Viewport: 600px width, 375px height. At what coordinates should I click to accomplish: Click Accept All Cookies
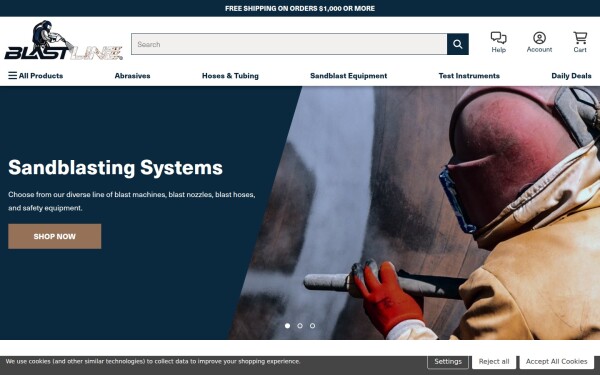point(556,362)
